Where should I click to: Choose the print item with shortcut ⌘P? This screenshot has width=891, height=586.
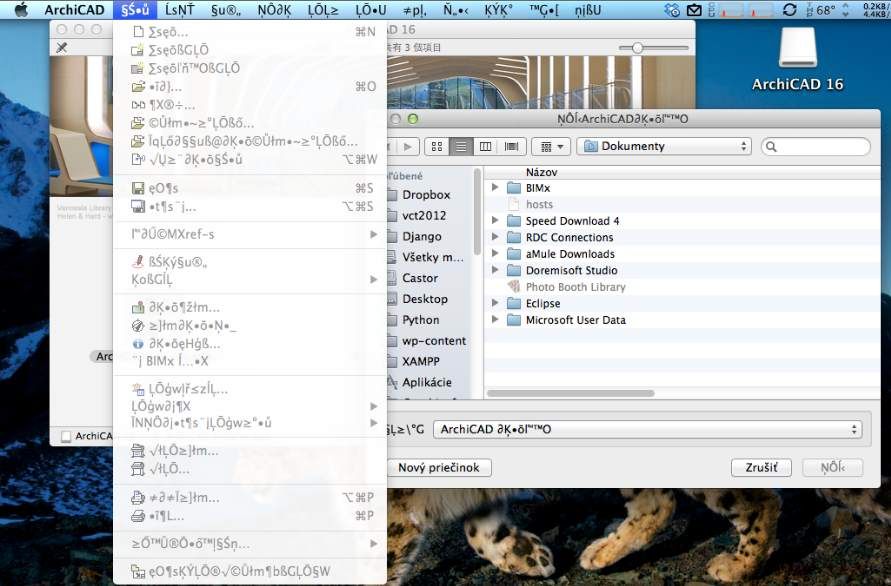tap(250, 516)
